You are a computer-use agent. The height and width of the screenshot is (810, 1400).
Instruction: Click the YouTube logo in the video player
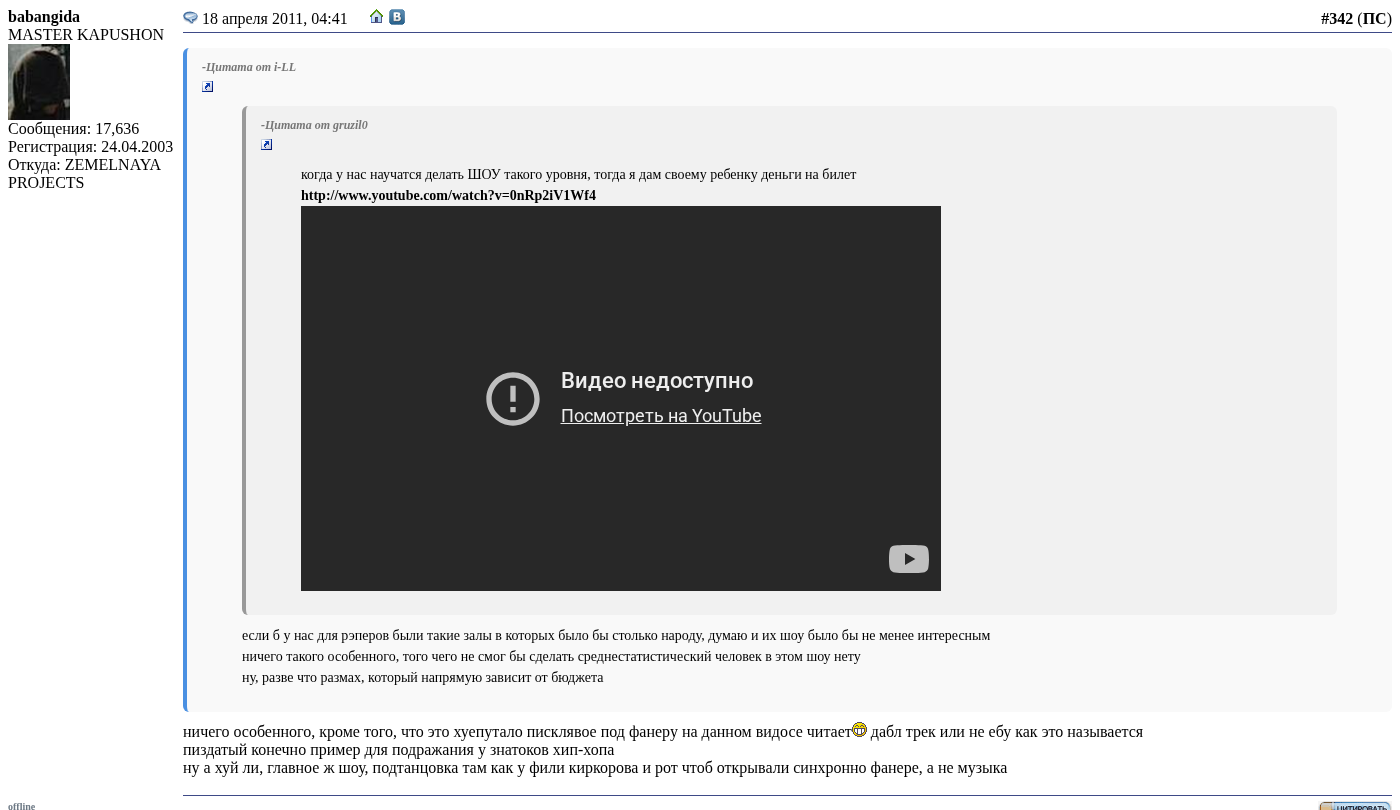tap(908, 559)
